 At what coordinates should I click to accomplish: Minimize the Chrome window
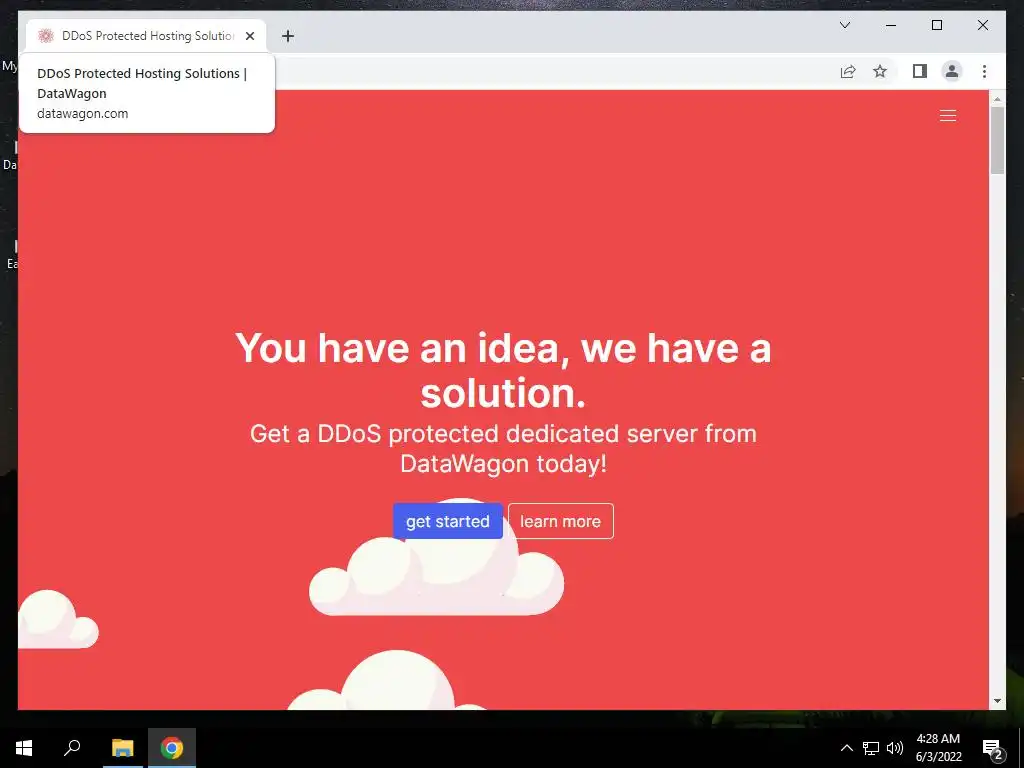891,25
